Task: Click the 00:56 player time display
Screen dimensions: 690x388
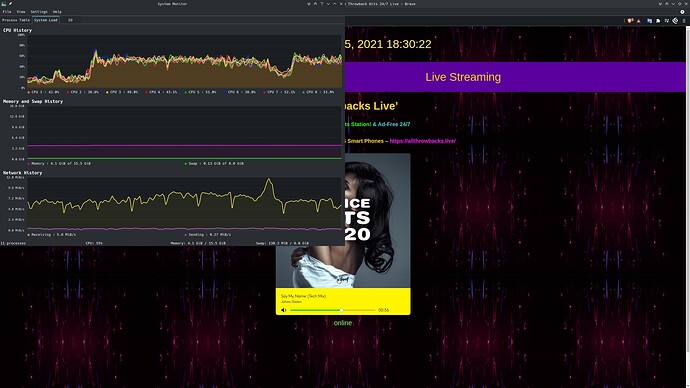Action: point(383,310)
